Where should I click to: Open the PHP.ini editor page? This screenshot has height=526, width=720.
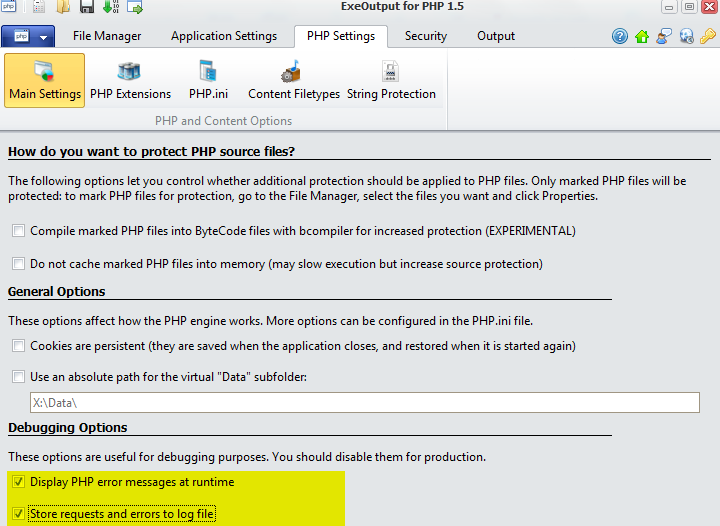click(208, 80)
